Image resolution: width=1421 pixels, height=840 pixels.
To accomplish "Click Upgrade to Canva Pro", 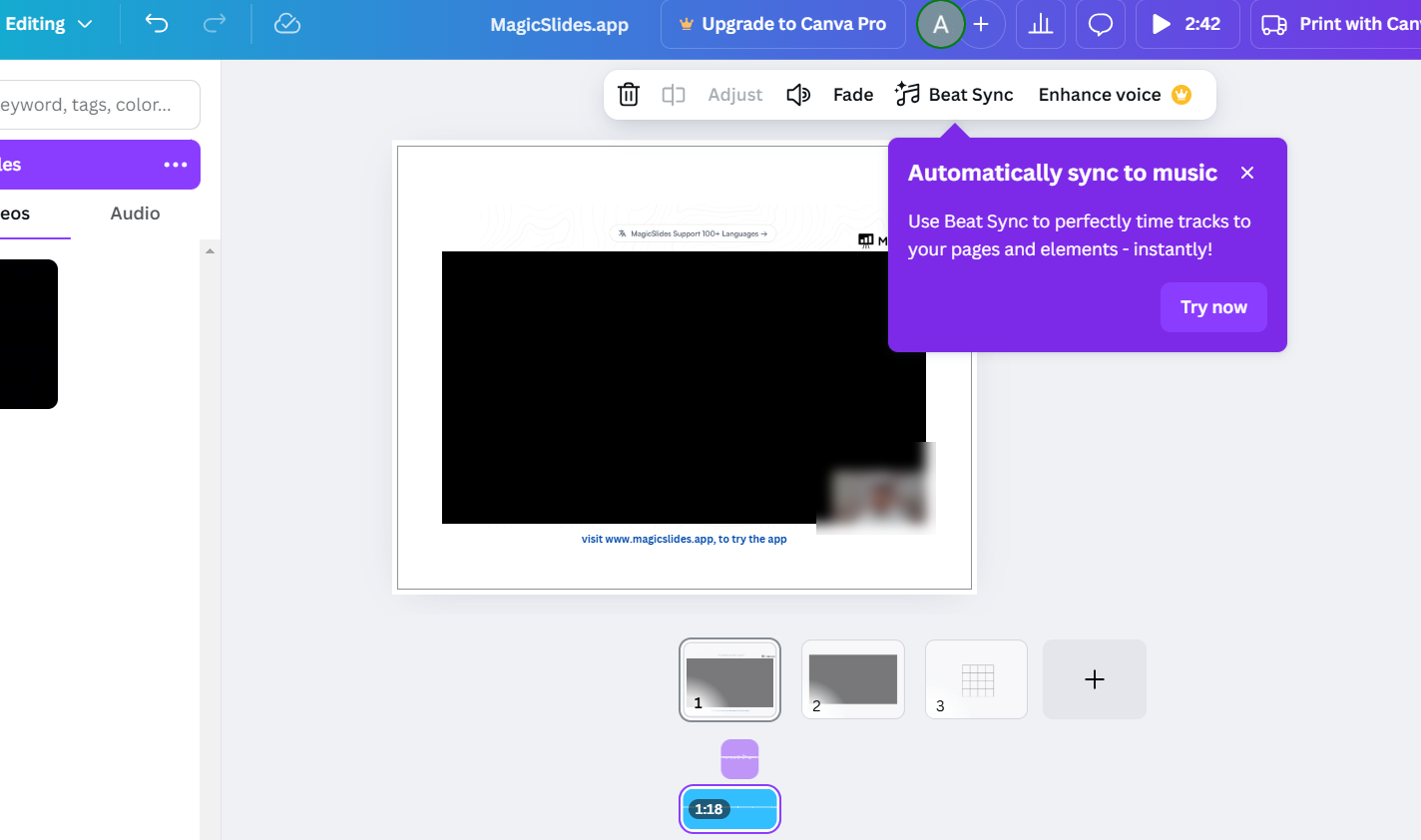I will pyautogui.click(x=782, y=24).
